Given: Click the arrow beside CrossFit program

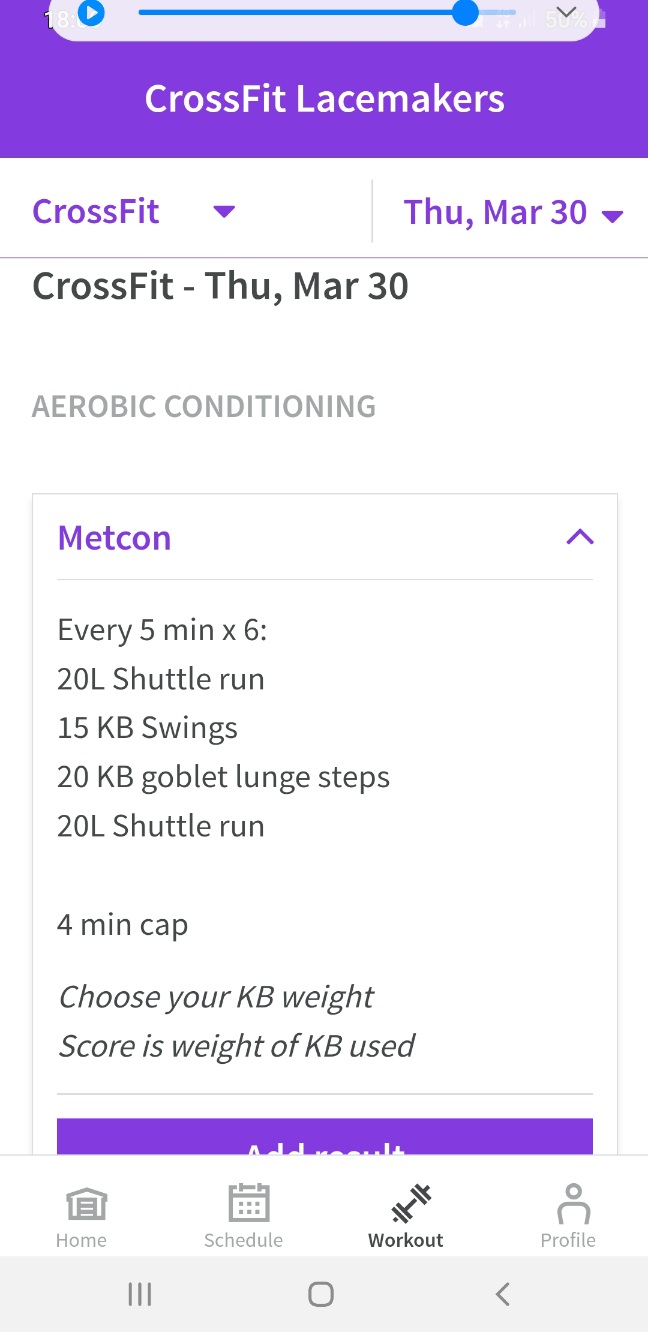Looking at the screenshot, I should (x=224, y=212).
